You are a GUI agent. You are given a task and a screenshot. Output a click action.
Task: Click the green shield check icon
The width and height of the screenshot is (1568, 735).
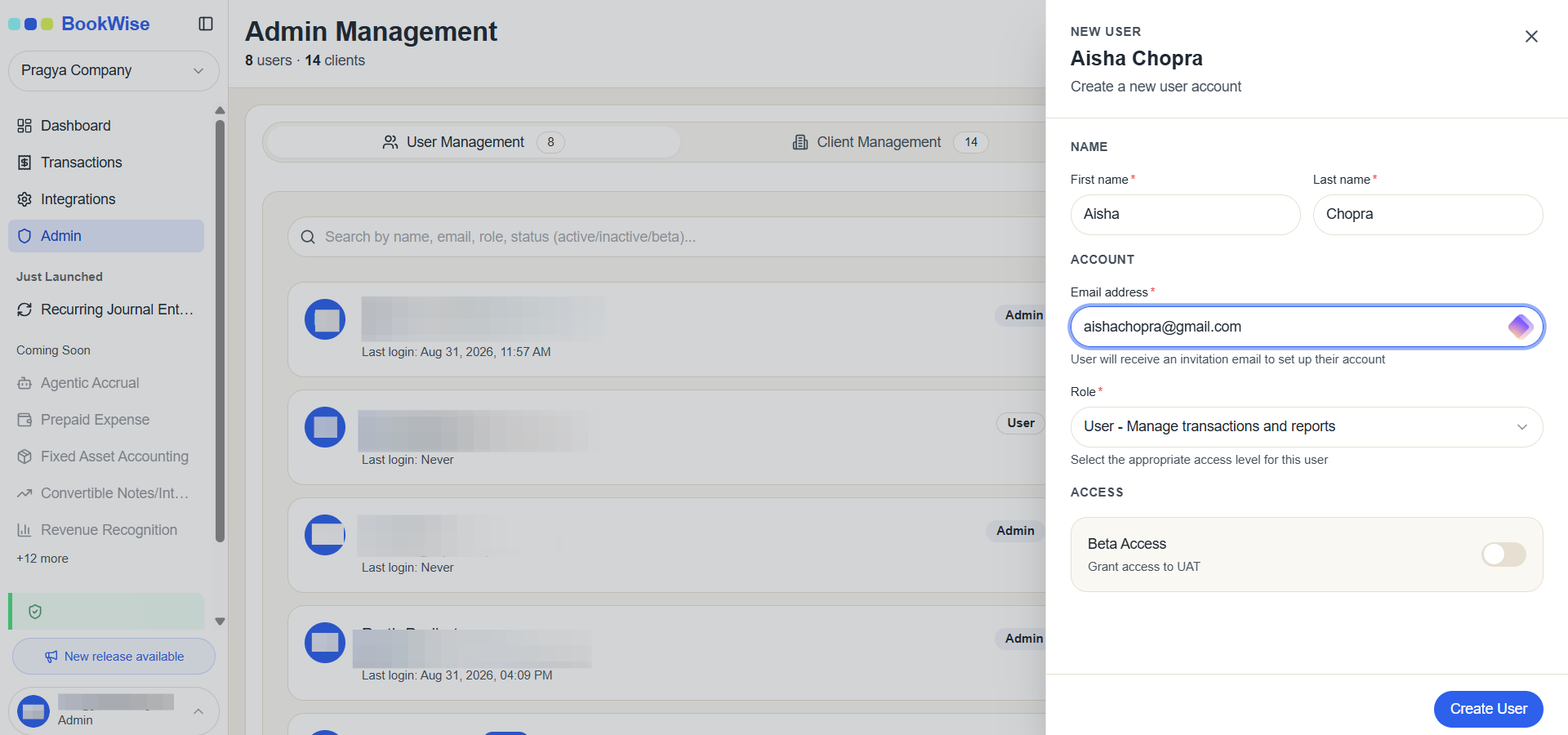point(35,612)
